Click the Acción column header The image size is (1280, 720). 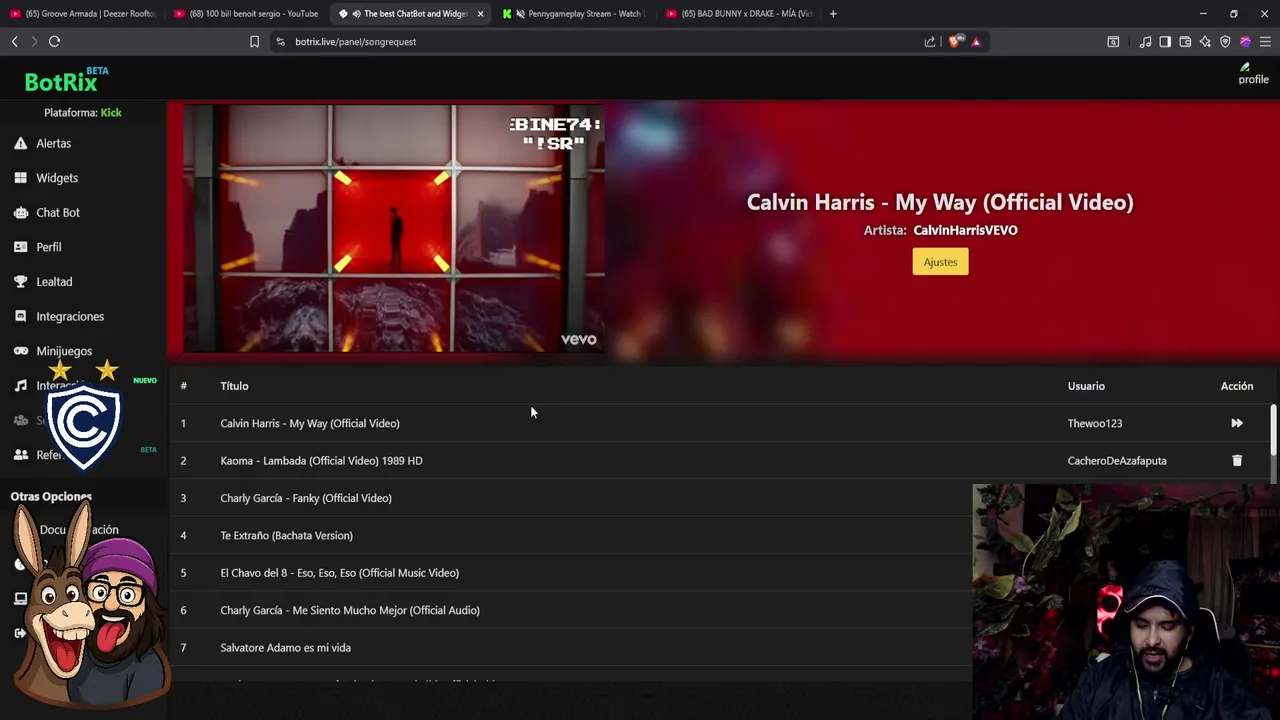(1237, 386)
